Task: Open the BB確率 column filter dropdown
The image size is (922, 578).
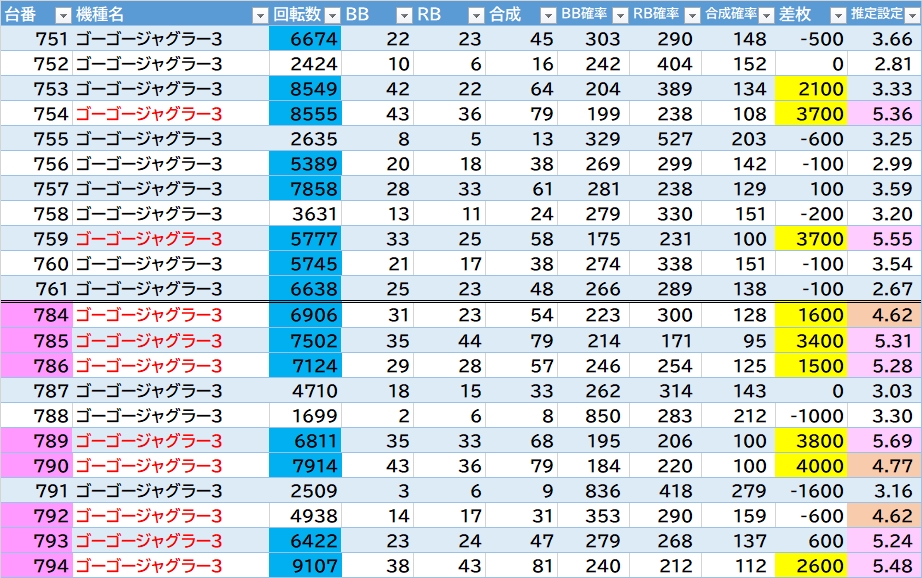Action: click(x=620, y=15)
